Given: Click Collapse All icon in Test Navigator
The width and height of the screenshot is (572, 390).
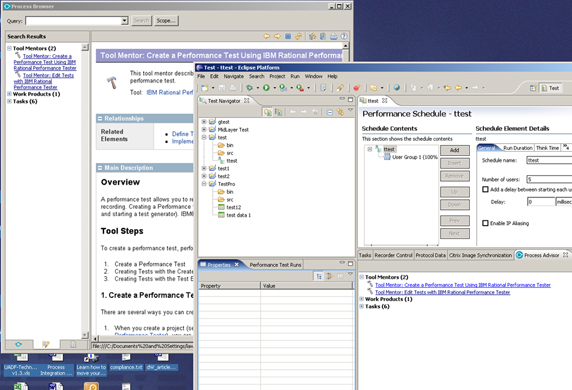Looking at the screenshot, I should pyautogui.click(x=329, y=112).
